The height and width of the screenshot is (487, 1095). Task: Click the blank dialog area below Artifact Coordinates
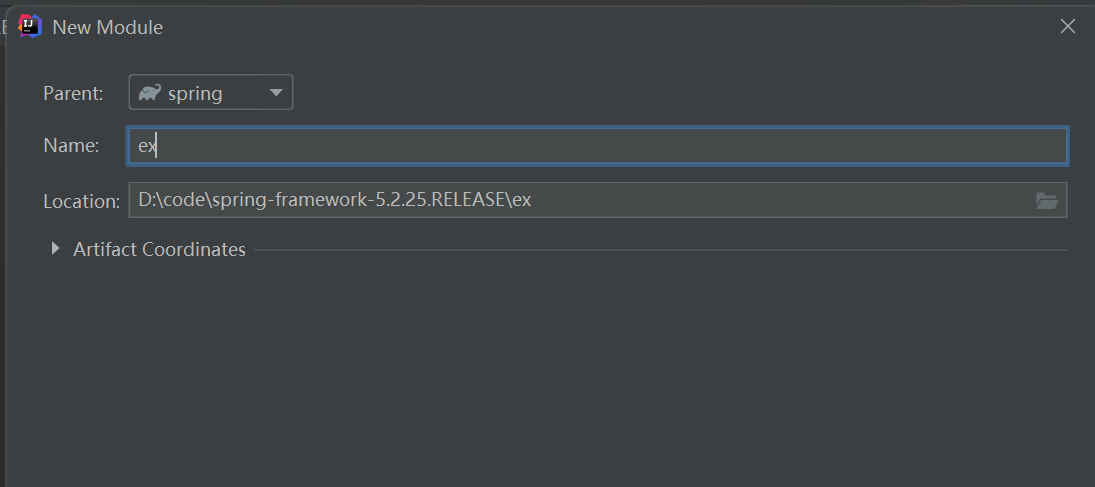click(550, 380)
